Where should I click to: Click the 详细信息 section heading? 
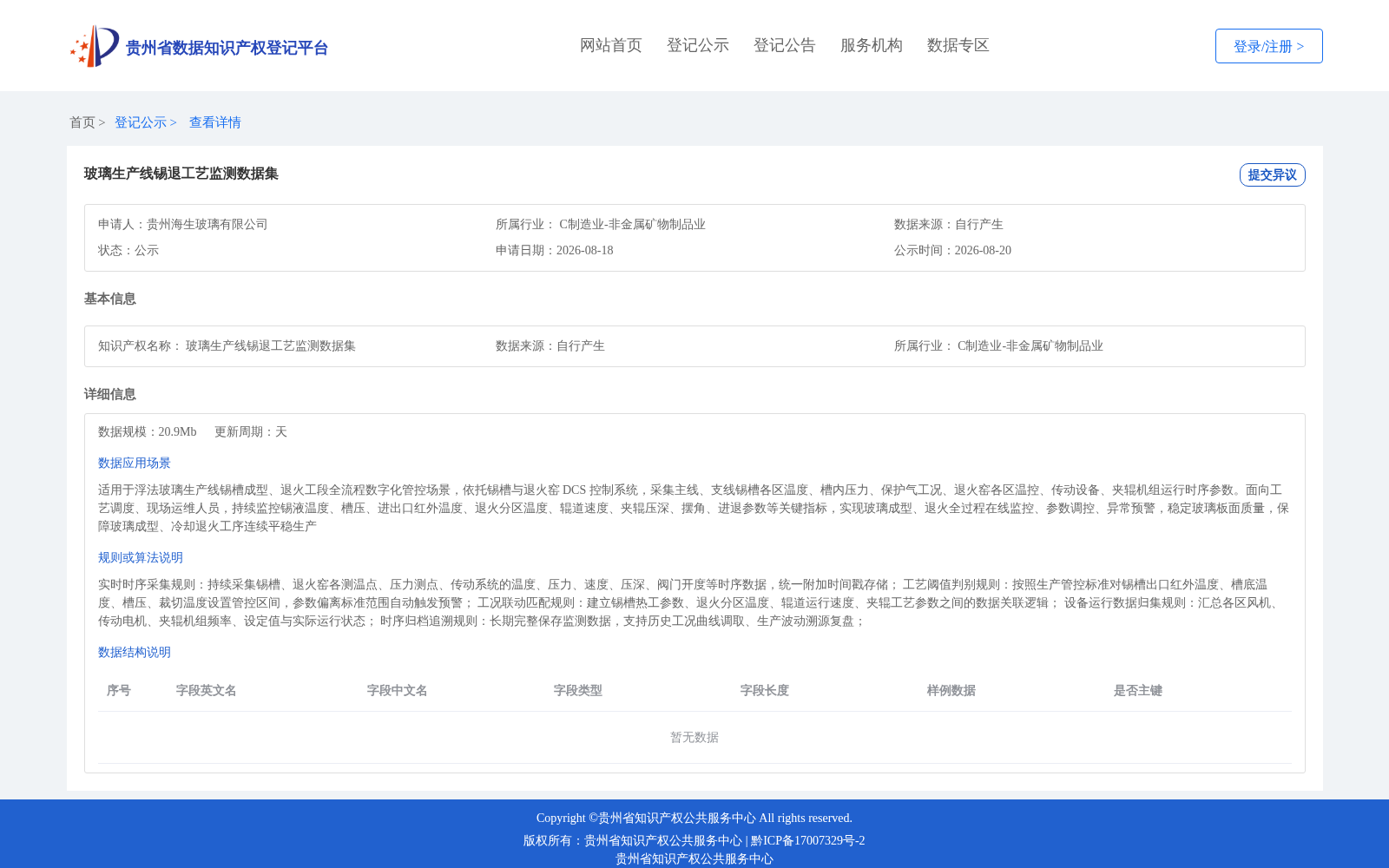pyautogui.click(x=110, y=394)
